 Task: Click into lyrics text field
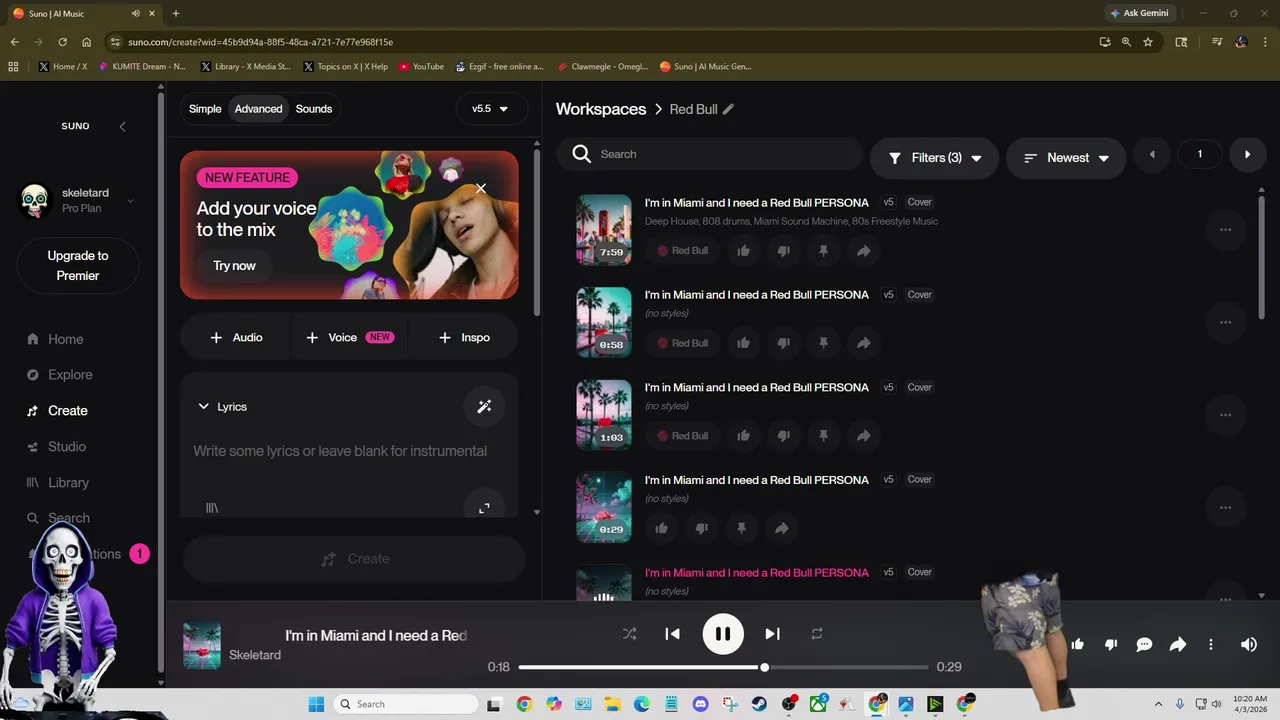[x=340, y=452]
